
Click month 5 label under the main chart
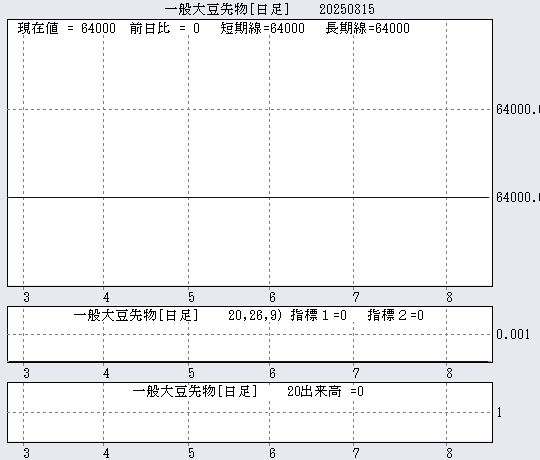click(191, 297)
